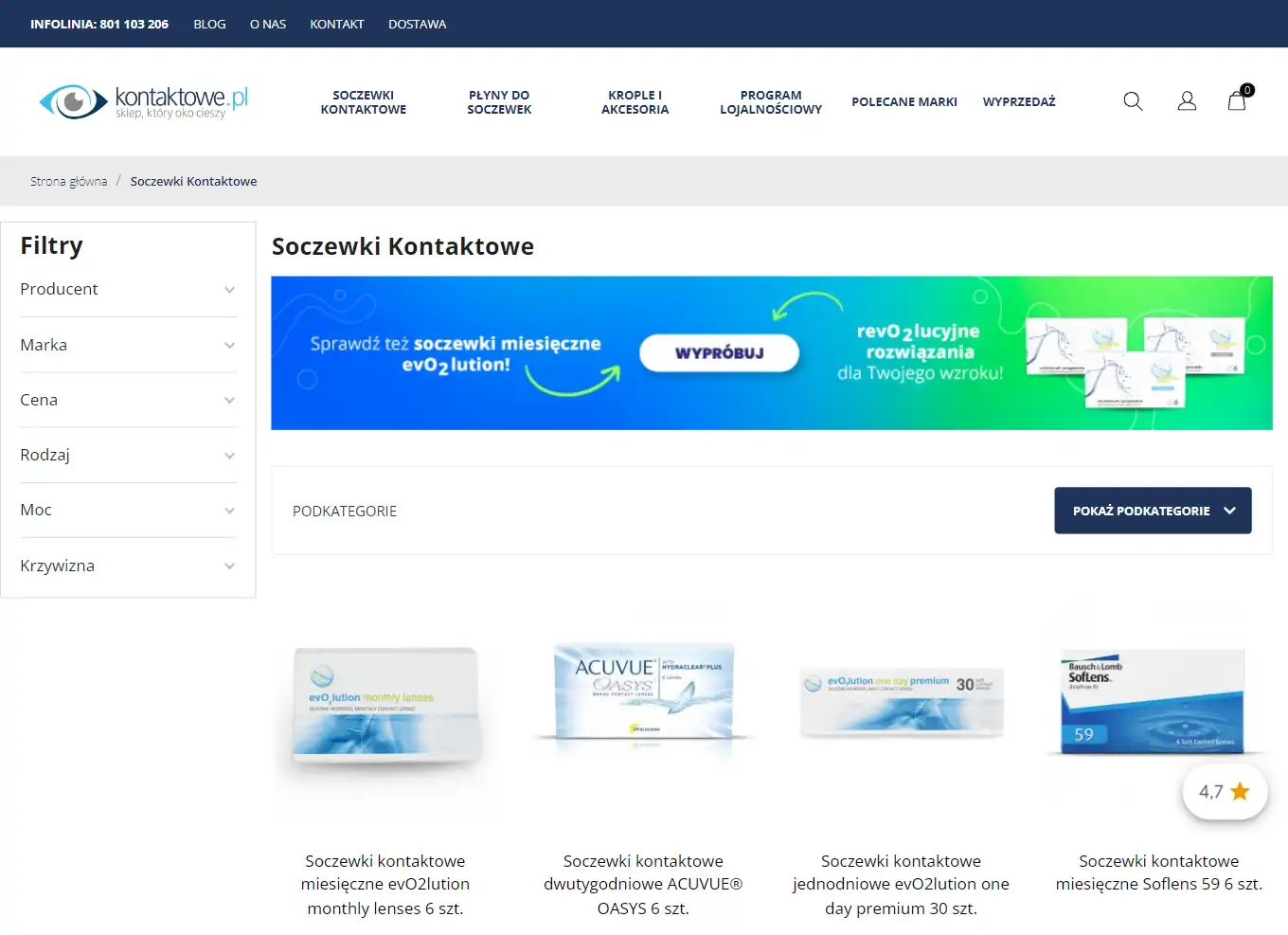Image resolution: width=1288 pixels, height=935 pixels.
Task: Click the Dostawa link
Action: [x=417, y=24]
